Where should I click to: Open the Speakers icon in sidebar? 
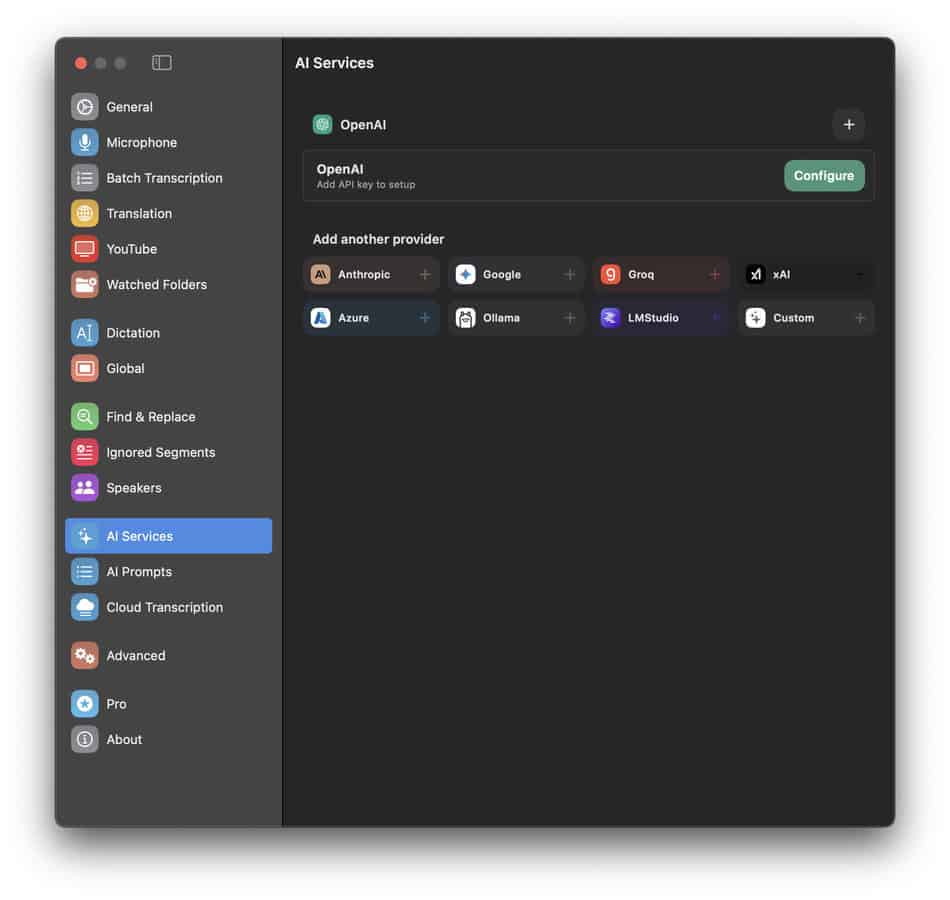(85, 488)
